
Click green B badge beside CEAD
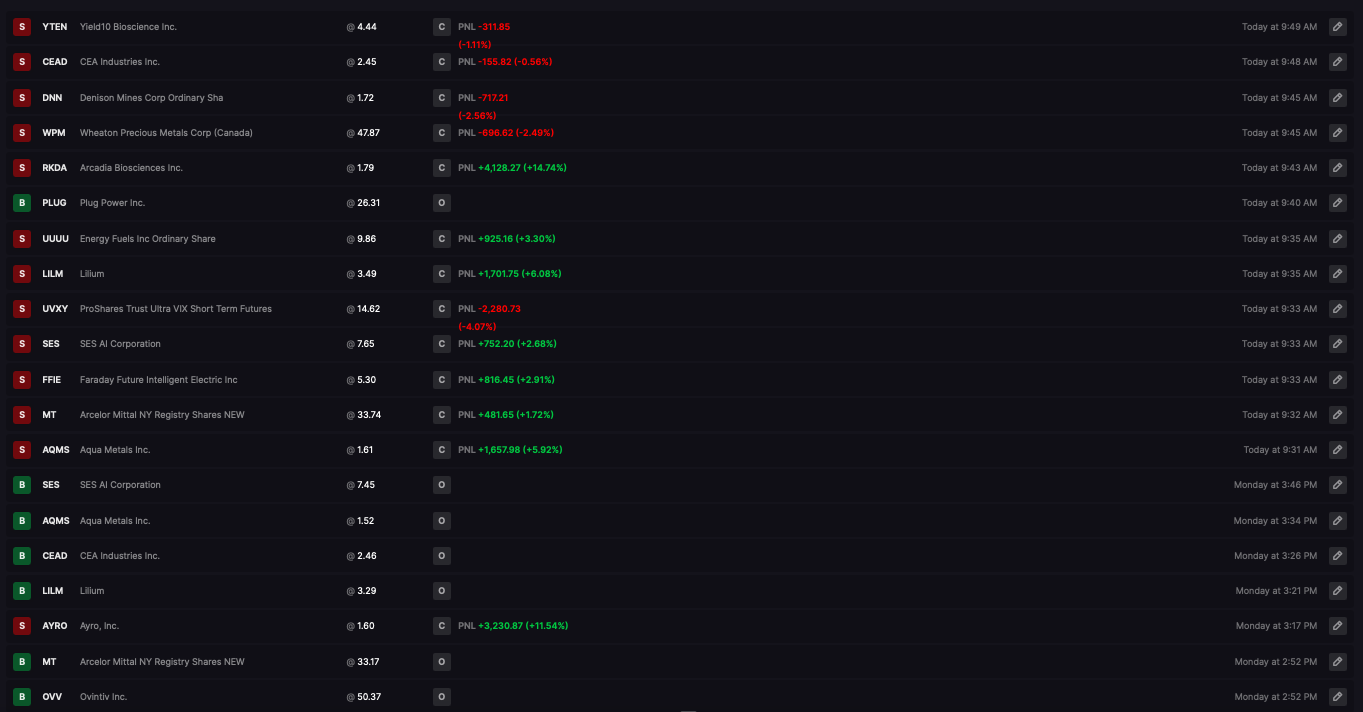[x=22, y=556]
